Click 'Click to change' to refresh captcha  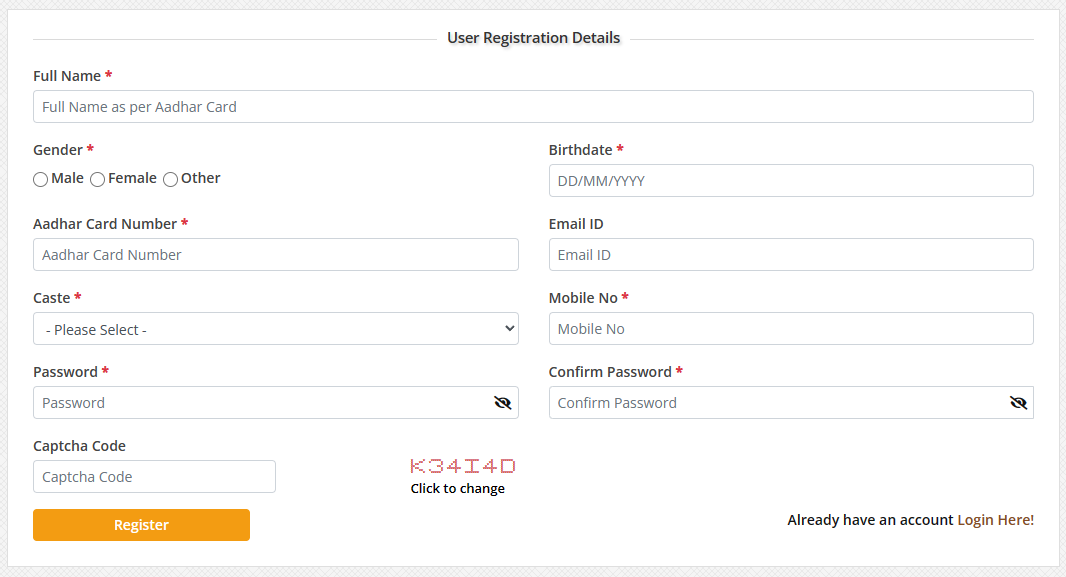[x=458, y=488]
